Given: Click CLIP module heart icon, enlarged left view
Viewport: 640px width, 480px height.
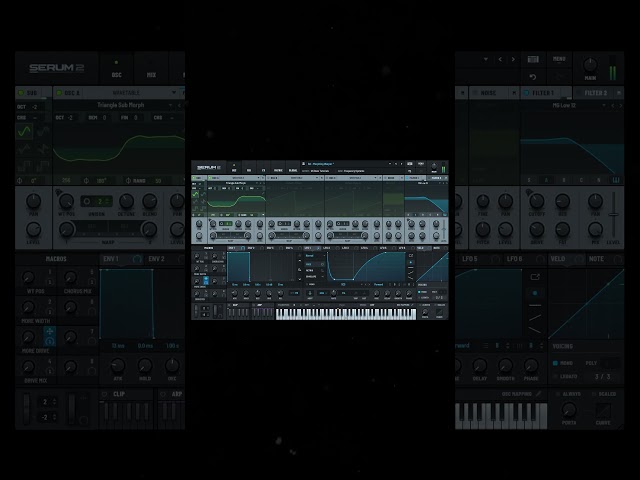Looking at the screenshot, I should (x=104, y=394).
